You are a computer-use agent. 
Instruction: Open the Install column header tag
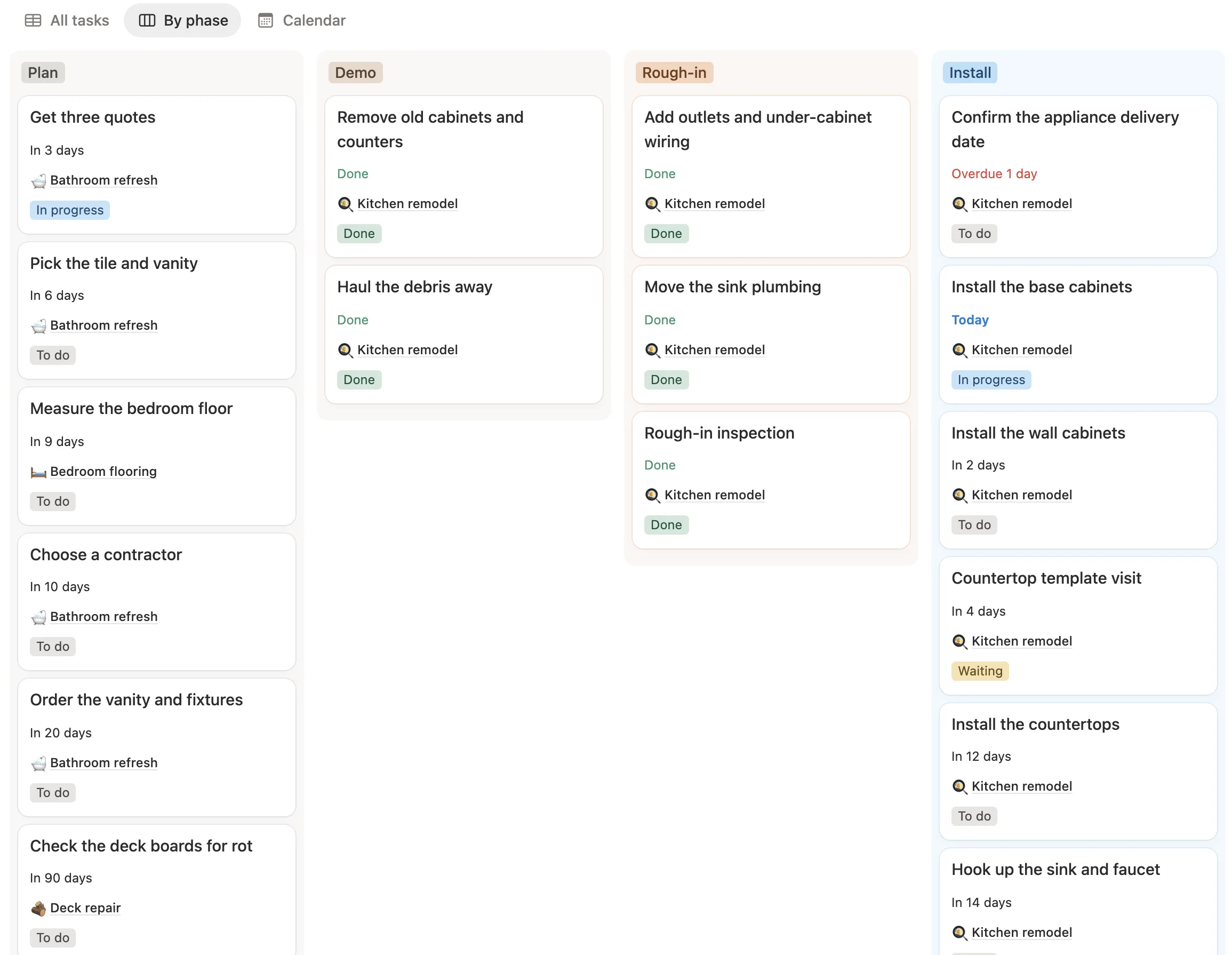pos(970,73)
